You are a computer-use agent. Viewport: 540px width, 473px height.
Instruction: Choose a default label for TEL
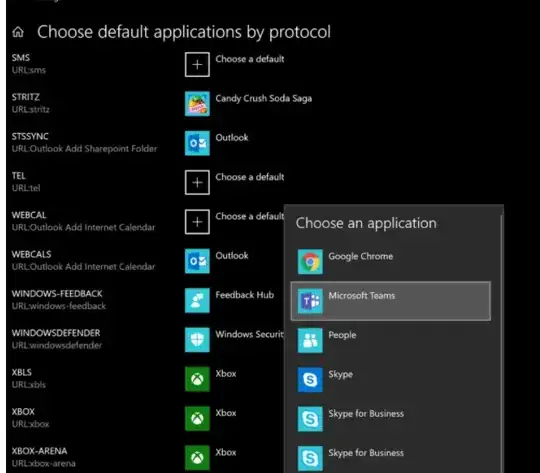tap(250, 177)
